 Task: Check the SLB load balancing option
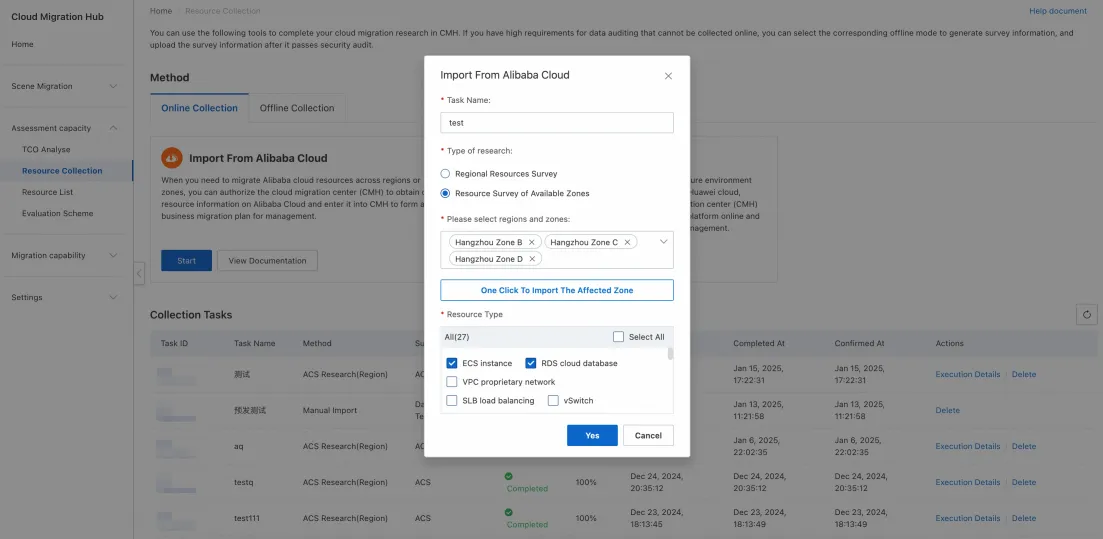452,401
